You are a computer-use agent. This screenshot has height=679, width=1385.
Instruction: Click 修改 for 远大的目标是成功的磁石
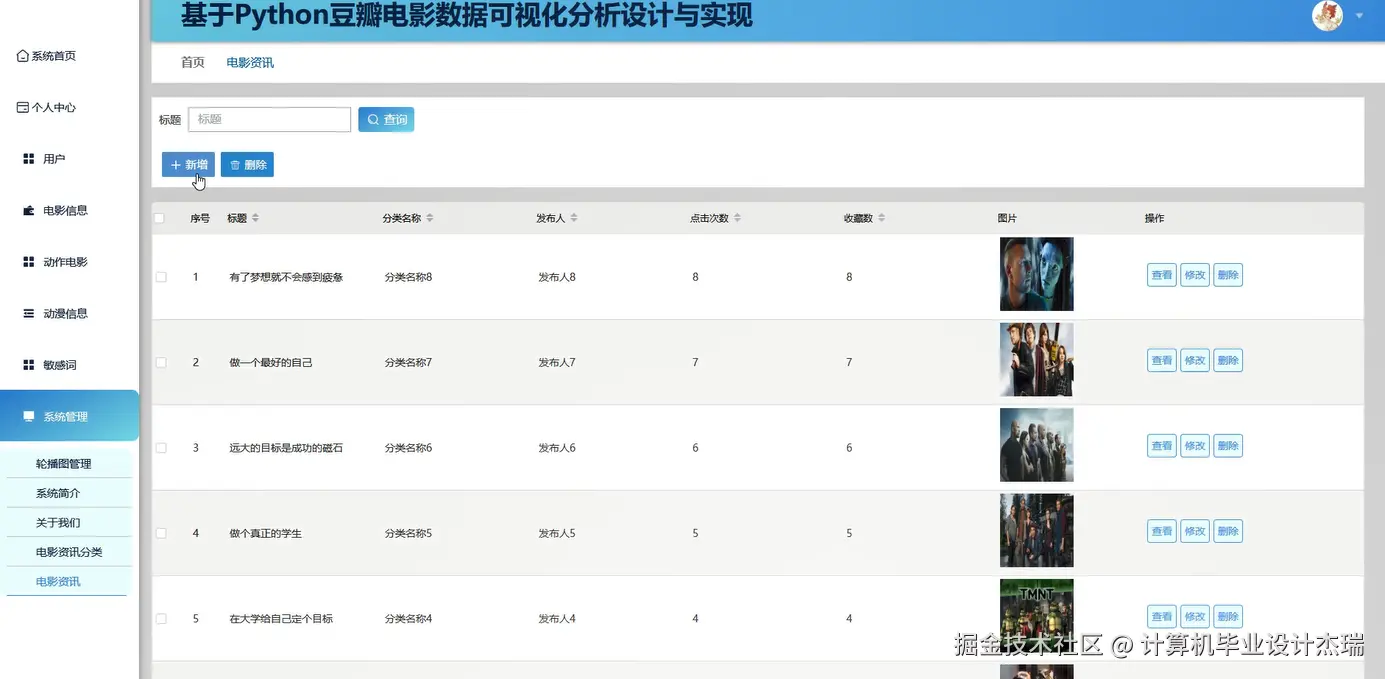click(1195, 446)
